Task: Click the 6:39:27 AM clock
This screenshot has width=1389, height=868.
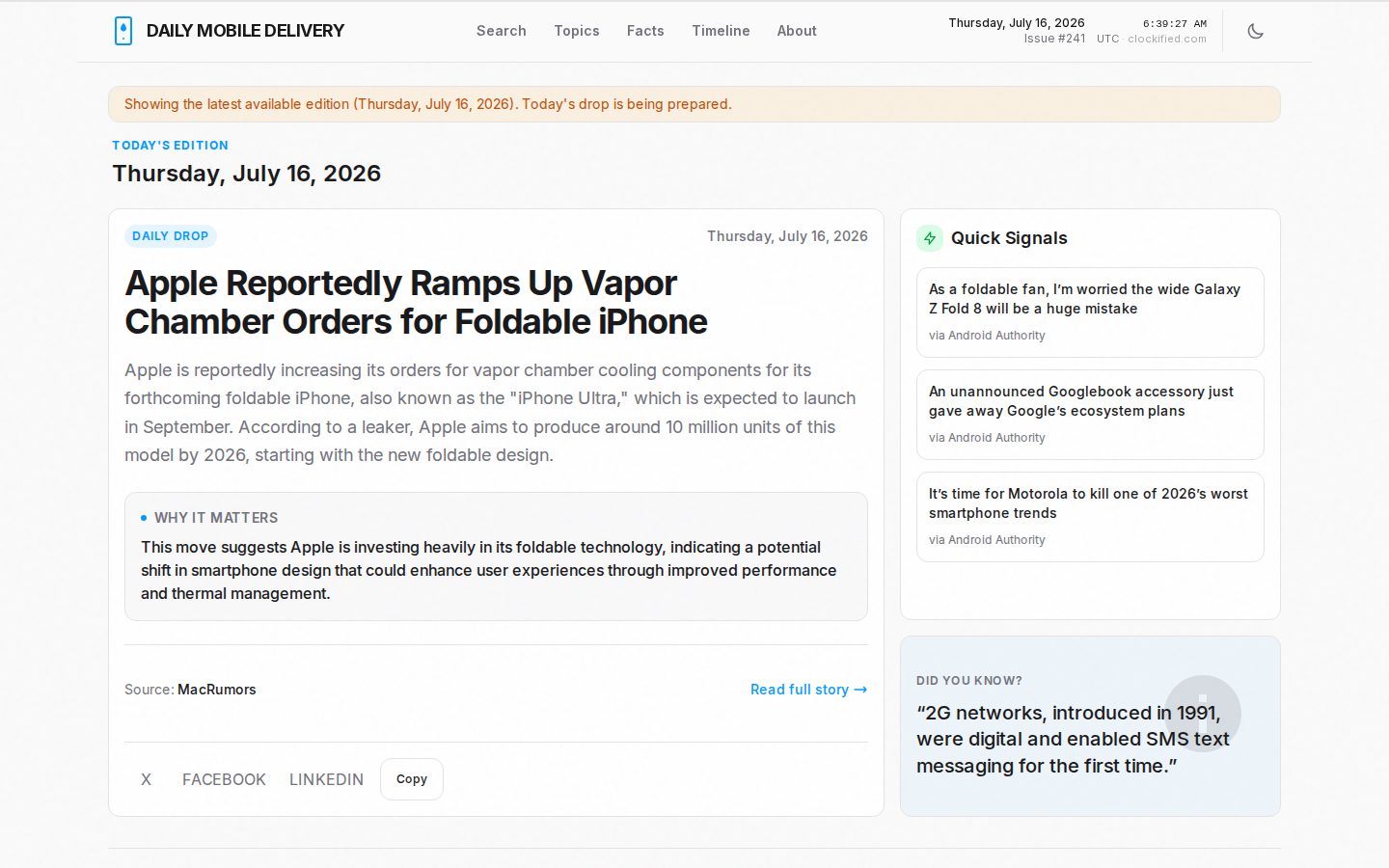Action: [x=1175, y=23]
